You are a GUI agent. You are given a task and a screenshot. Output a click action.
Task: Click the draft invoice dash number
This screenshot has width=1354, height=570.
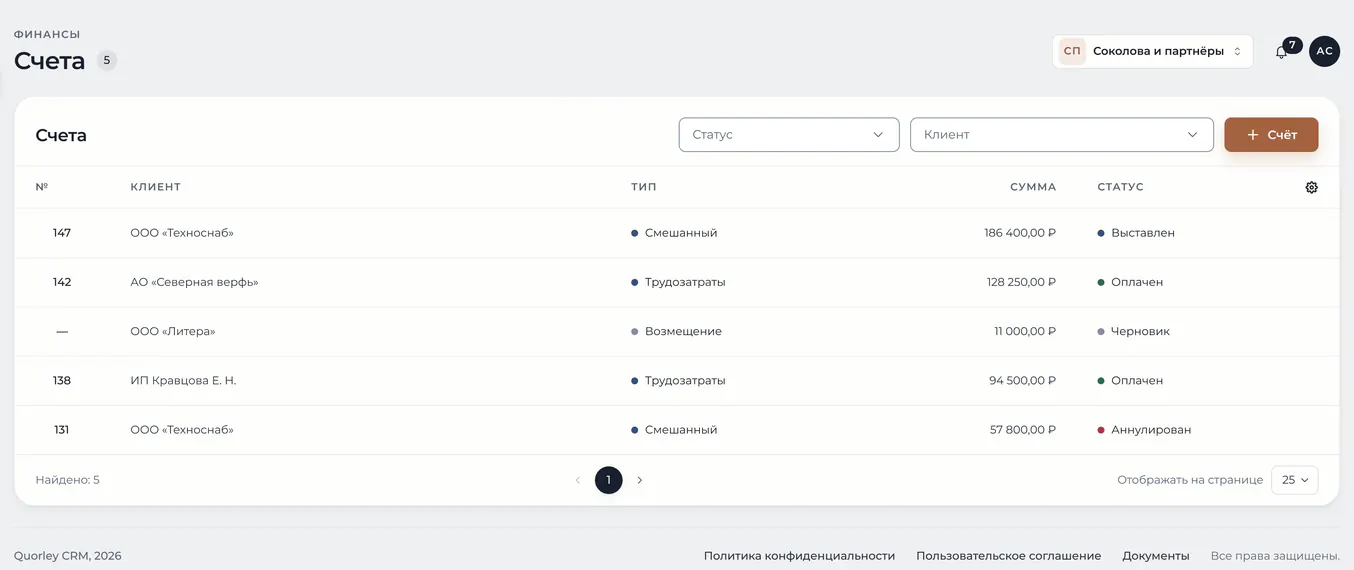(62, 331)
